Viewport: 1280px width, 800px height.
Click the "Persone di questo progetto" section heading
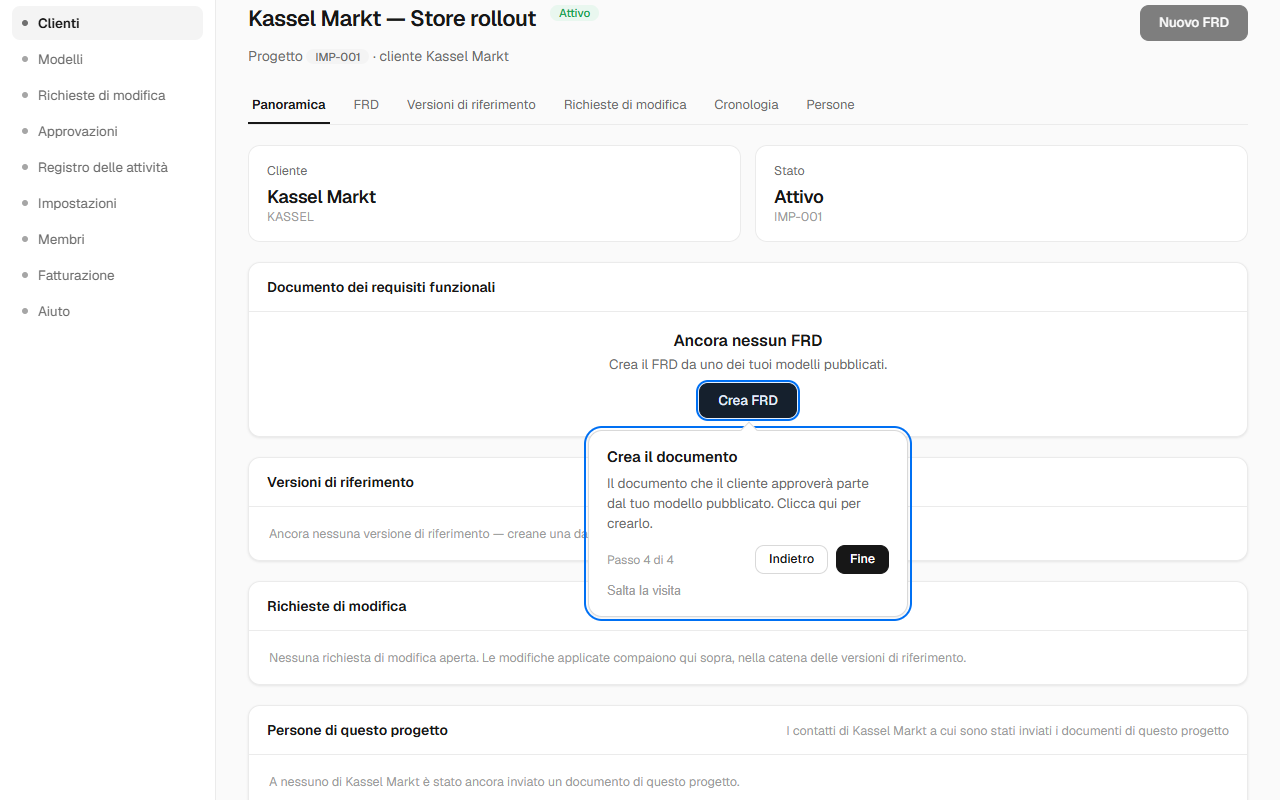(x=357, y=731)
